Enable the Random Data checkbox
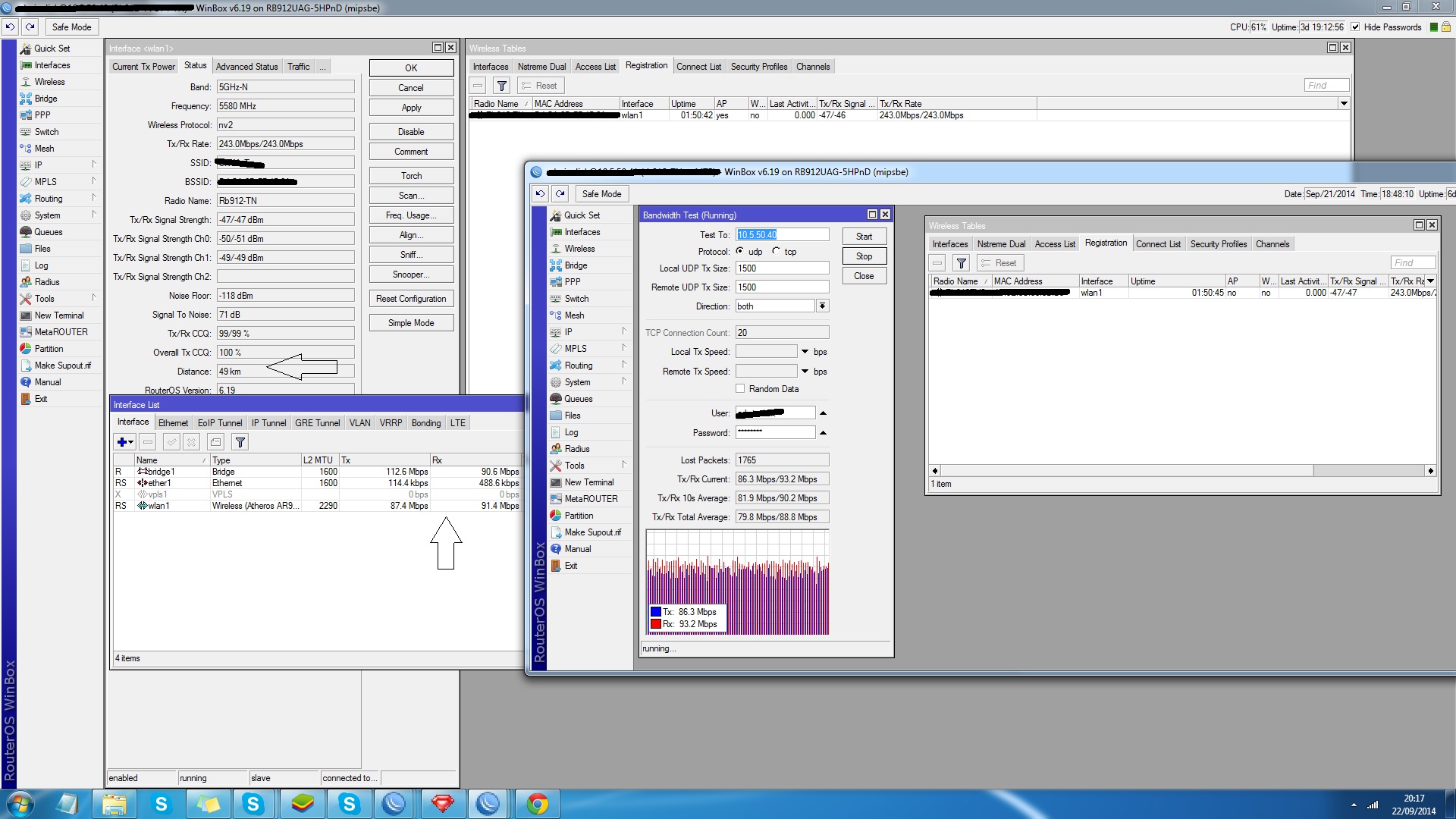This screenshot has height=819, width=1456. [x=740, y=389]
